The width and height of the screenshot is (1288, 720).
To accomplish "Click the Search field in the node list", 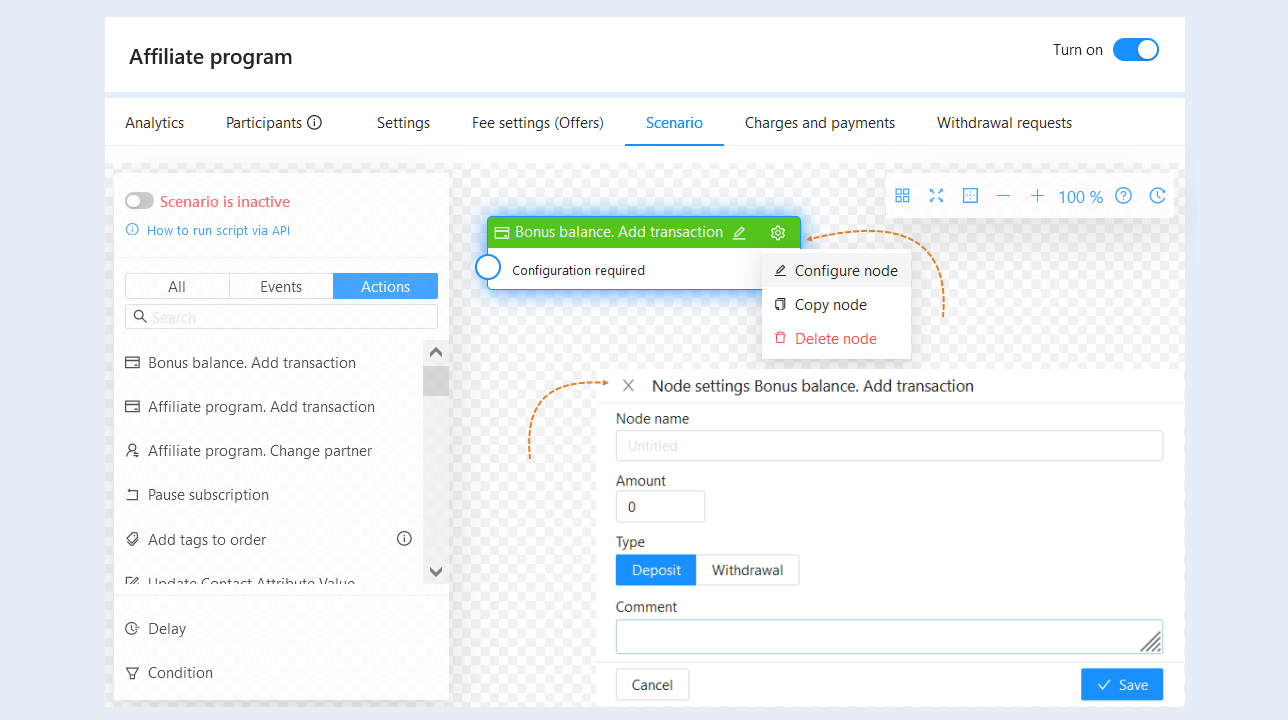I will (281, 317).
